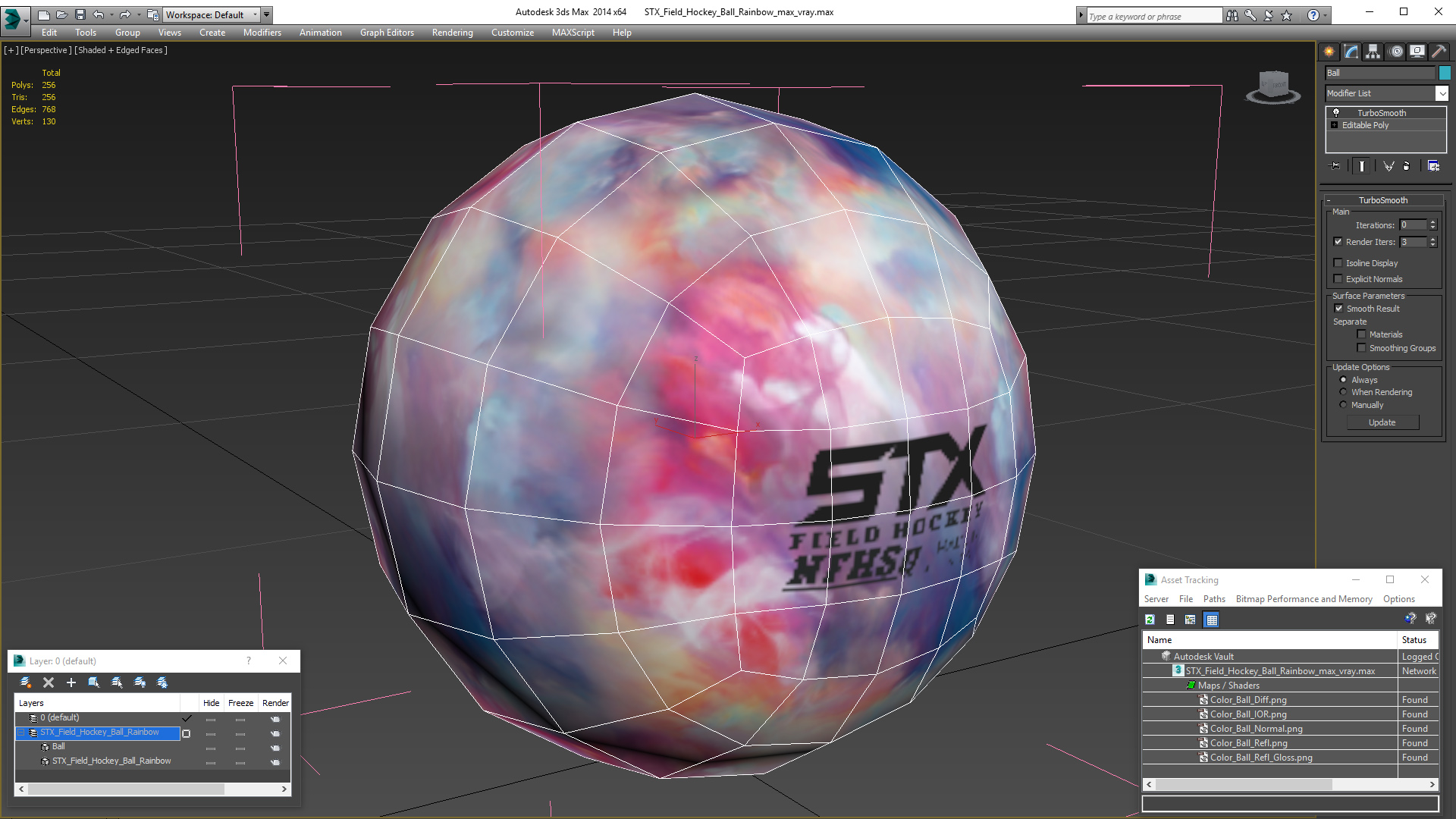Click the Save File icon in quick access toolbar

[80, 14]
